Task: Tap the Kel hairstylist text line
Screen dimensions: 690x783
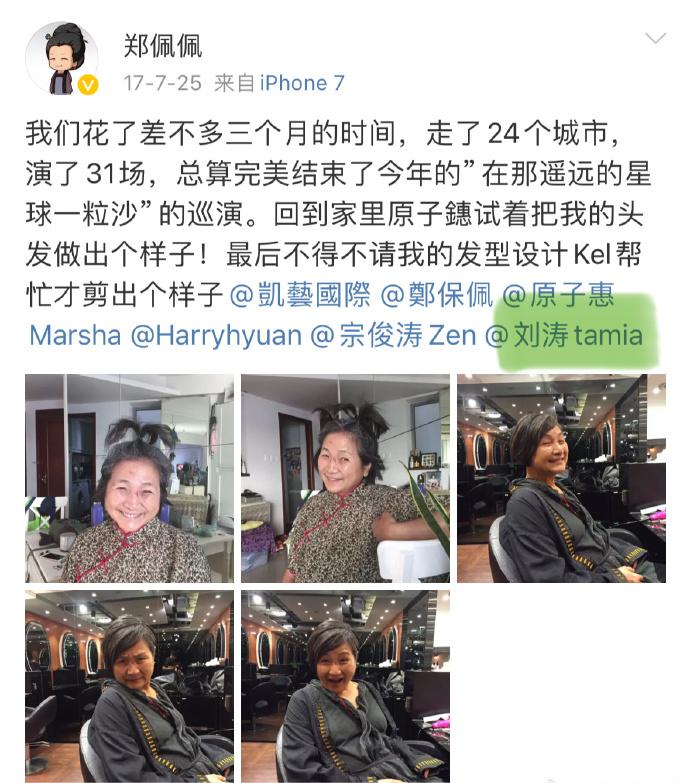Action: [334, 254]
